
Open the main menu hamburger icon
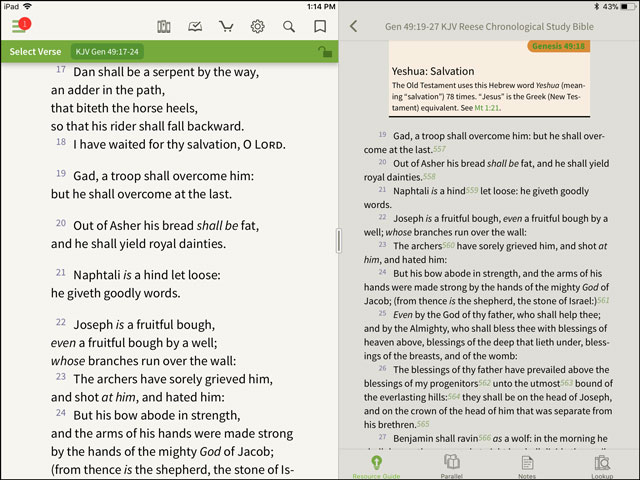coord(18,26)
